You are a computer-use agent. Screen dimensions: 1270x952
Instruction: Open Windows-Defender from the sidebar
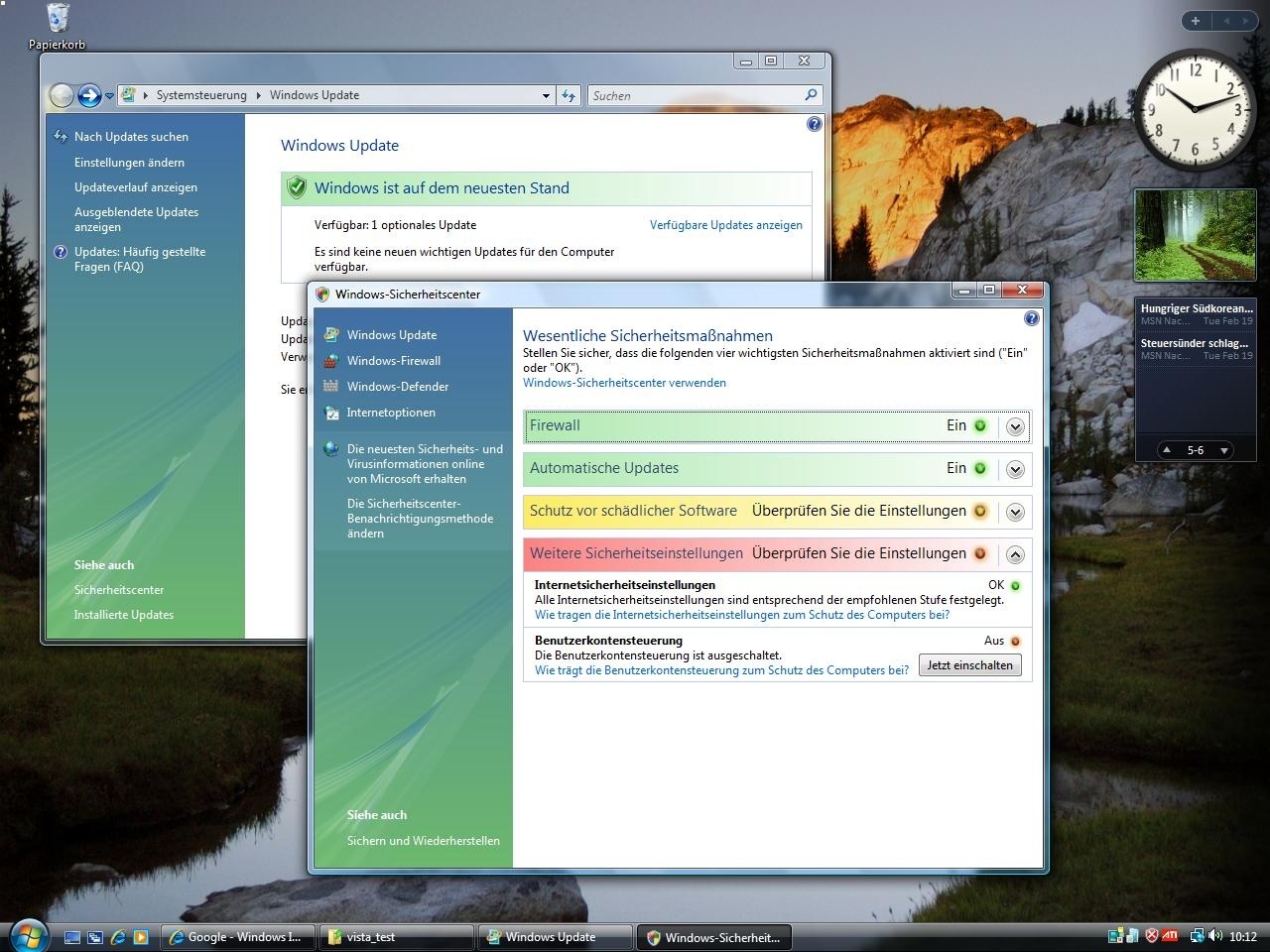[x=397, y=386]
